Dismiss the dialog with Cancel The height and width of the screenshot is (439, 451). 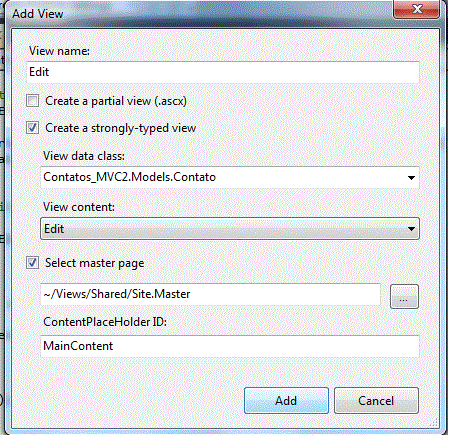tap(376, 400)
